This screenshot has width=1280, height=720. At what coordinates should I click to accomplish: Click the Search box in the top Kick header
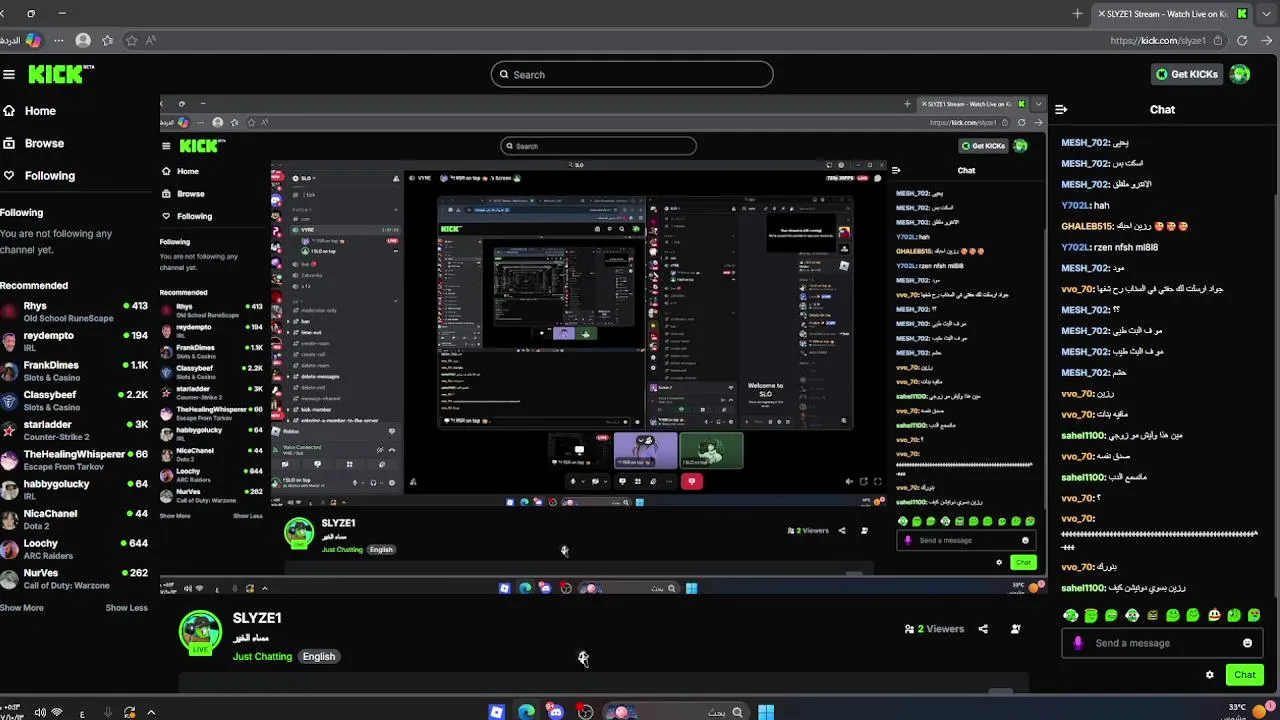point(632,74)
